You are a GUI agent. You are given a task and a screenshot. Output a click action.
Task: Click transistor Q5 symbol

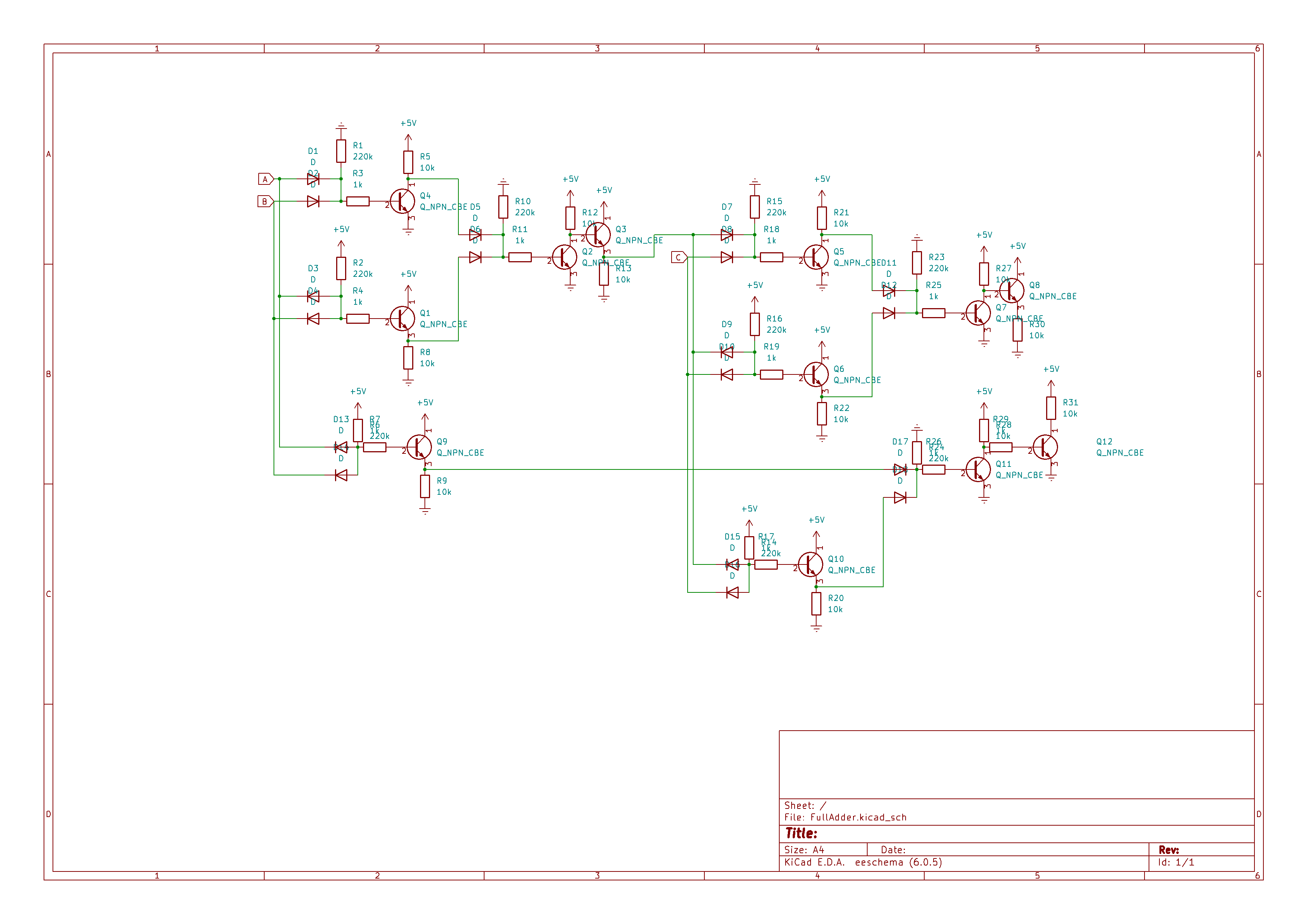pyautogui.click(x=816, y=257)
